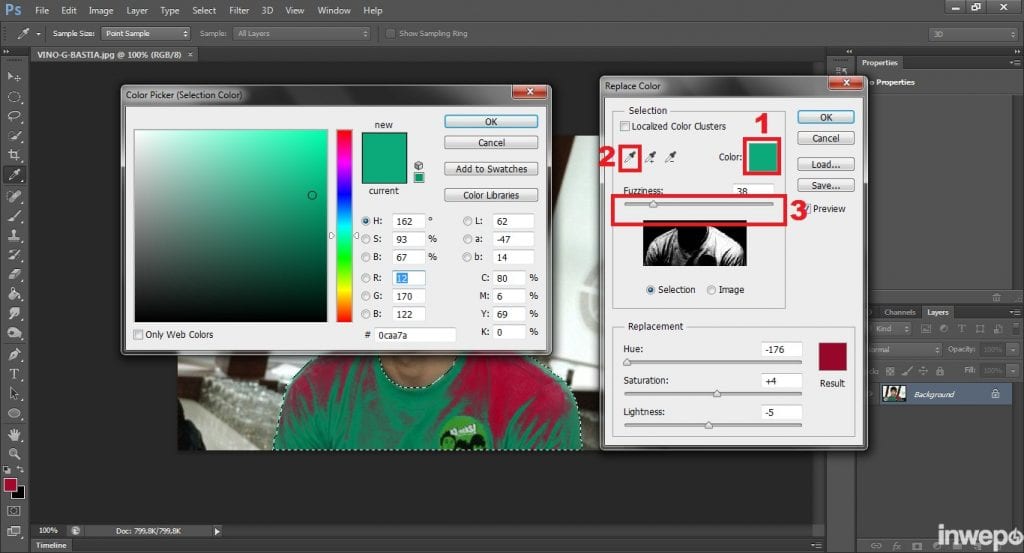The height and width of the screenshot is (553, 1024).
Task: Open the 3D workspace dropdown
Action: (975, 33)
